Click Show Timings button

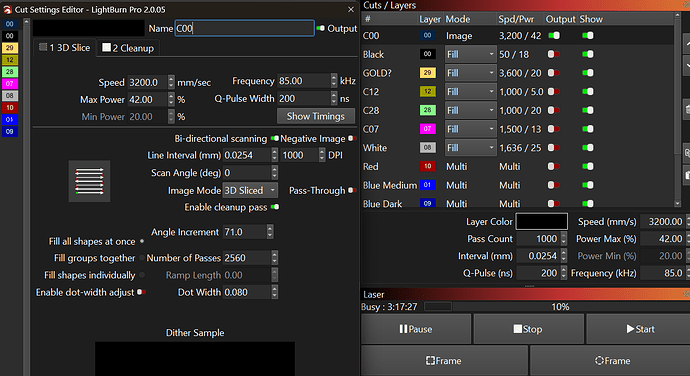(x=316, y=116)
